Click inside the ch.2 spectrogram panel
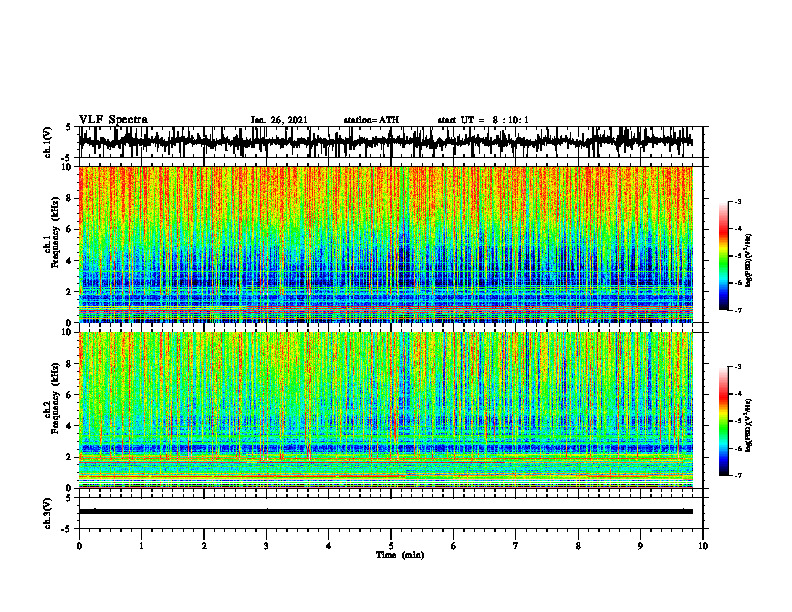Viewport: 792px width, 612px height. (x=385, y=410)
